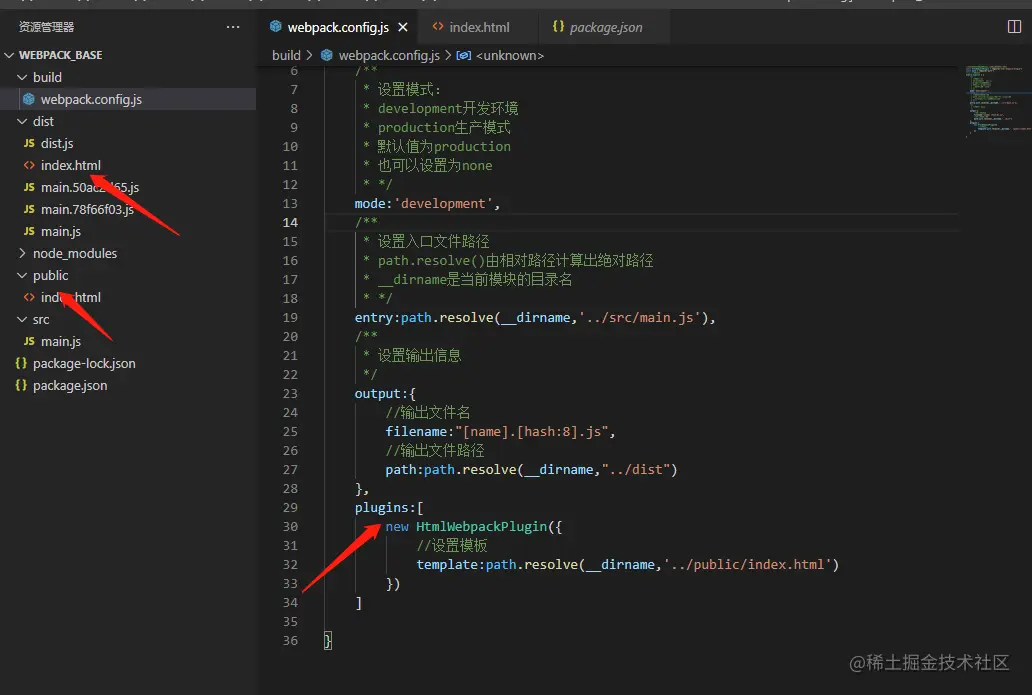Click the symbol icon in the breadcrumb
Screen dimensions: 1032x695
pyautogui.click(x=463, y=55)
